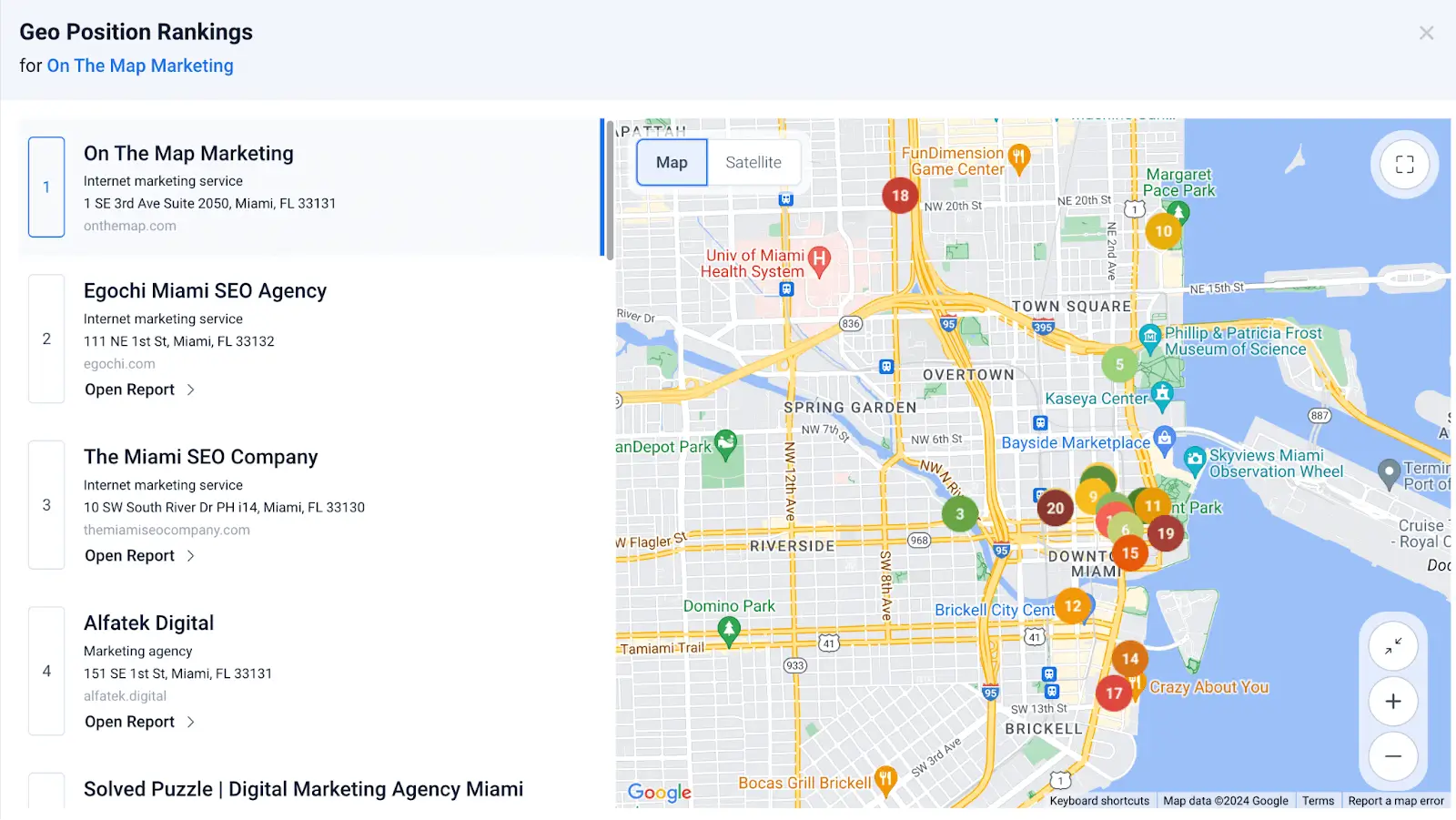This screenshot has width=1456, height=820.
Task: Select The Miami SEO Company title
Action: click(x=201, y=457)
